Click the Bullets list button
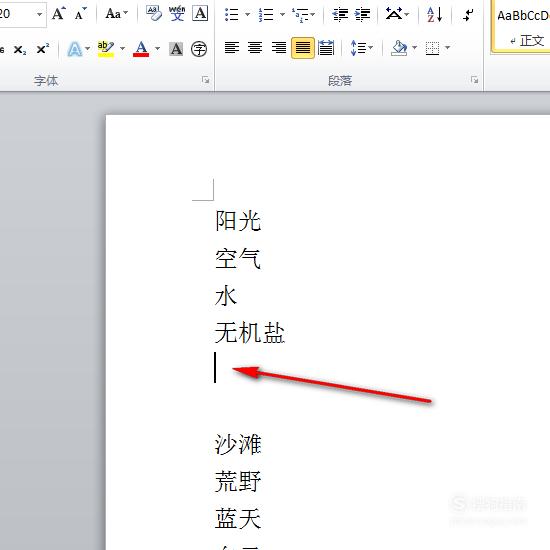The height and width of the screenshot is (550, 550). click(232, 14)
